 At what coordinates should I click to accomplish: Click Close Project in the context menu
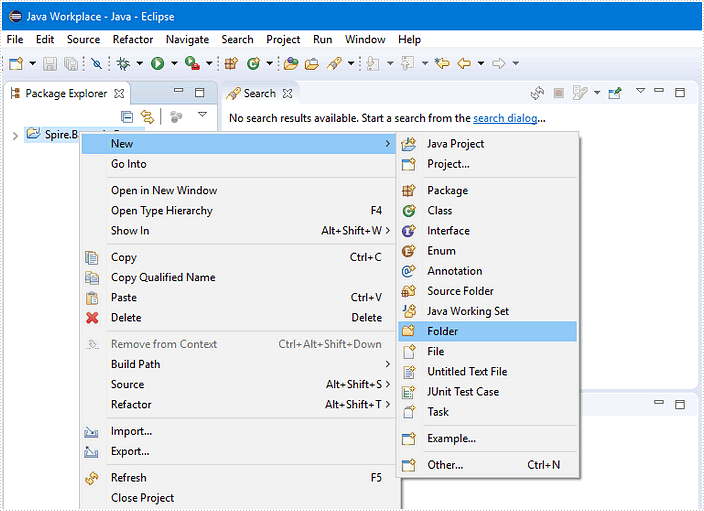pos(238,498)
